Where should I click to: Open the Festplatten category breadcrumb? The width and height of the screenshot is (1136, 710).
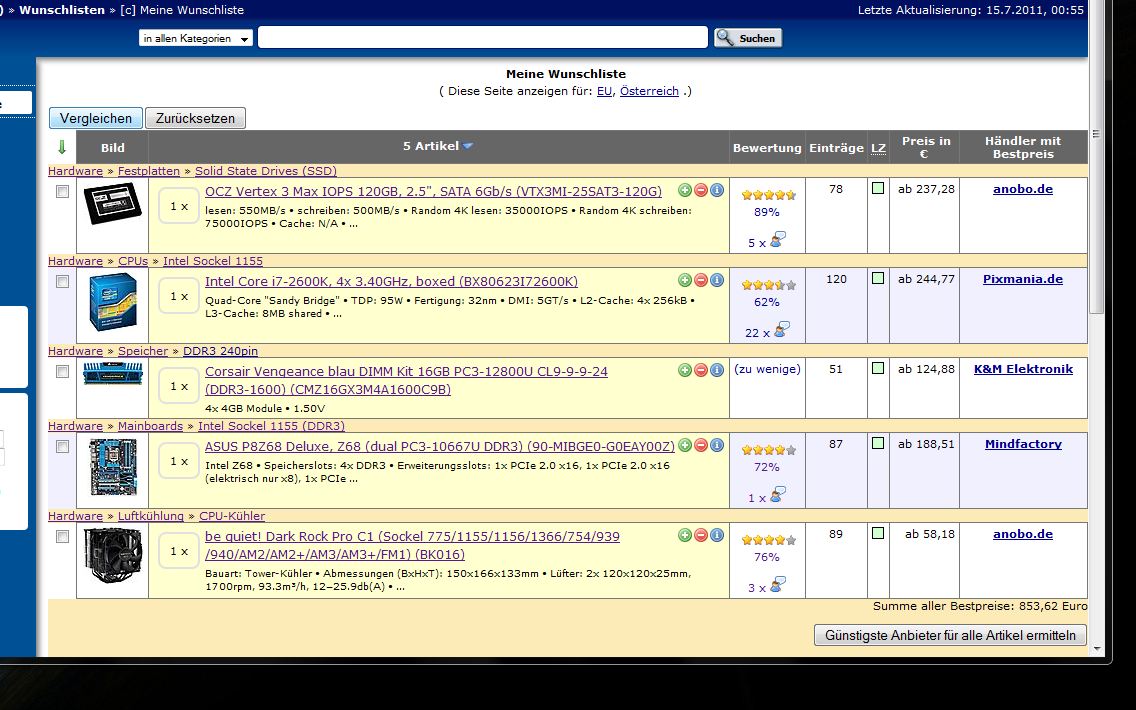click(149, 171)
